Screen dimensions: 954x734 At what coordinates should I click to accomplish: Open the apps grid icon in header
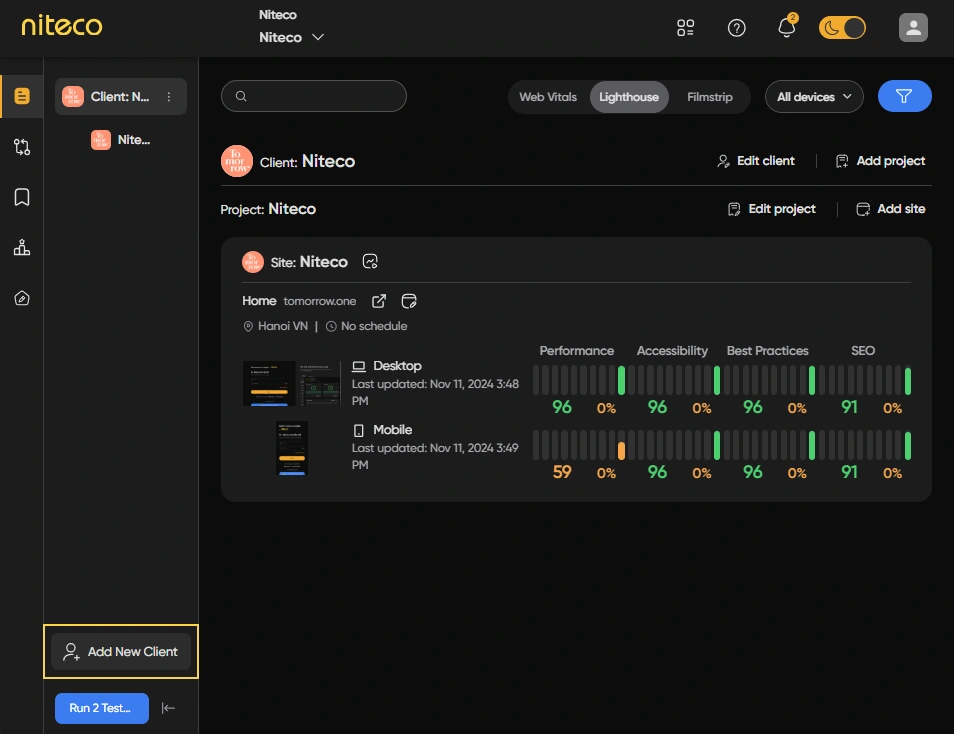(685, 28)
